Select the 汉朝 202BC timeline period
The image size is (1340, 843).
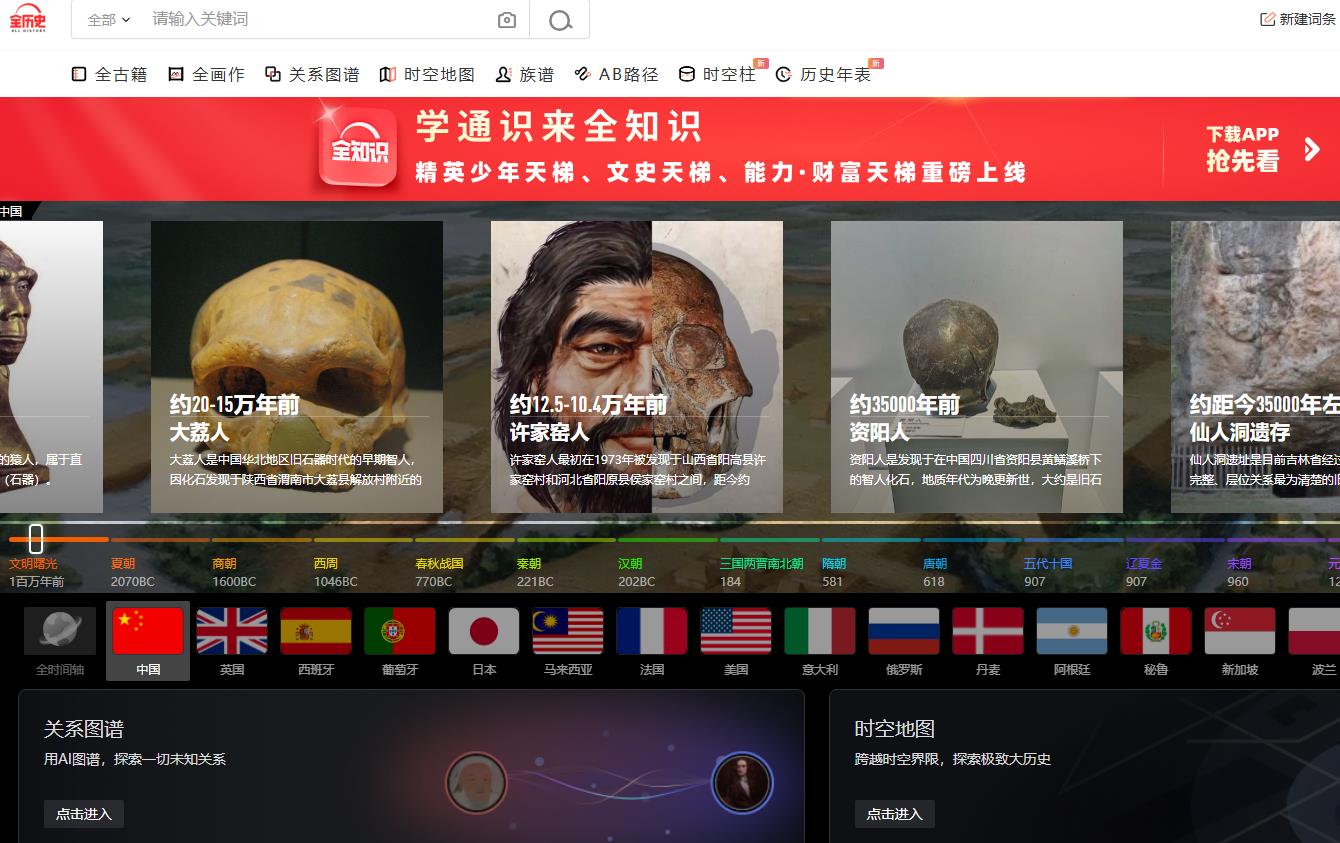(x=636, y=572)
